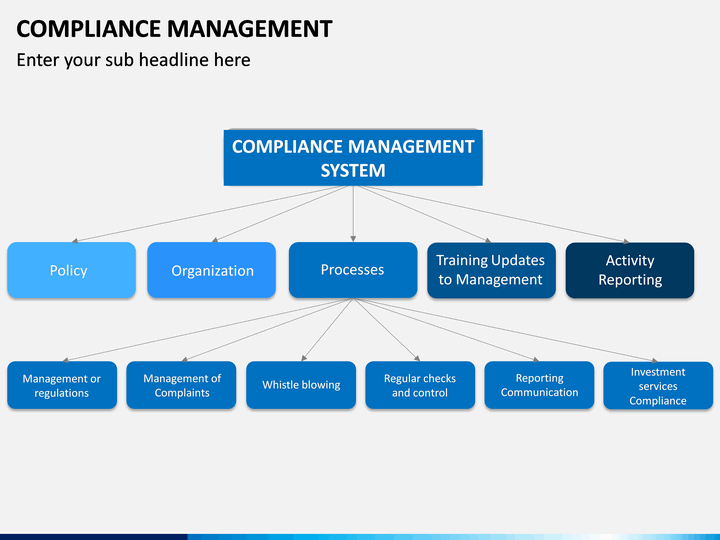Select the Management or regulations box
This screenshot has height=540, width=720.
click(62, 385)
